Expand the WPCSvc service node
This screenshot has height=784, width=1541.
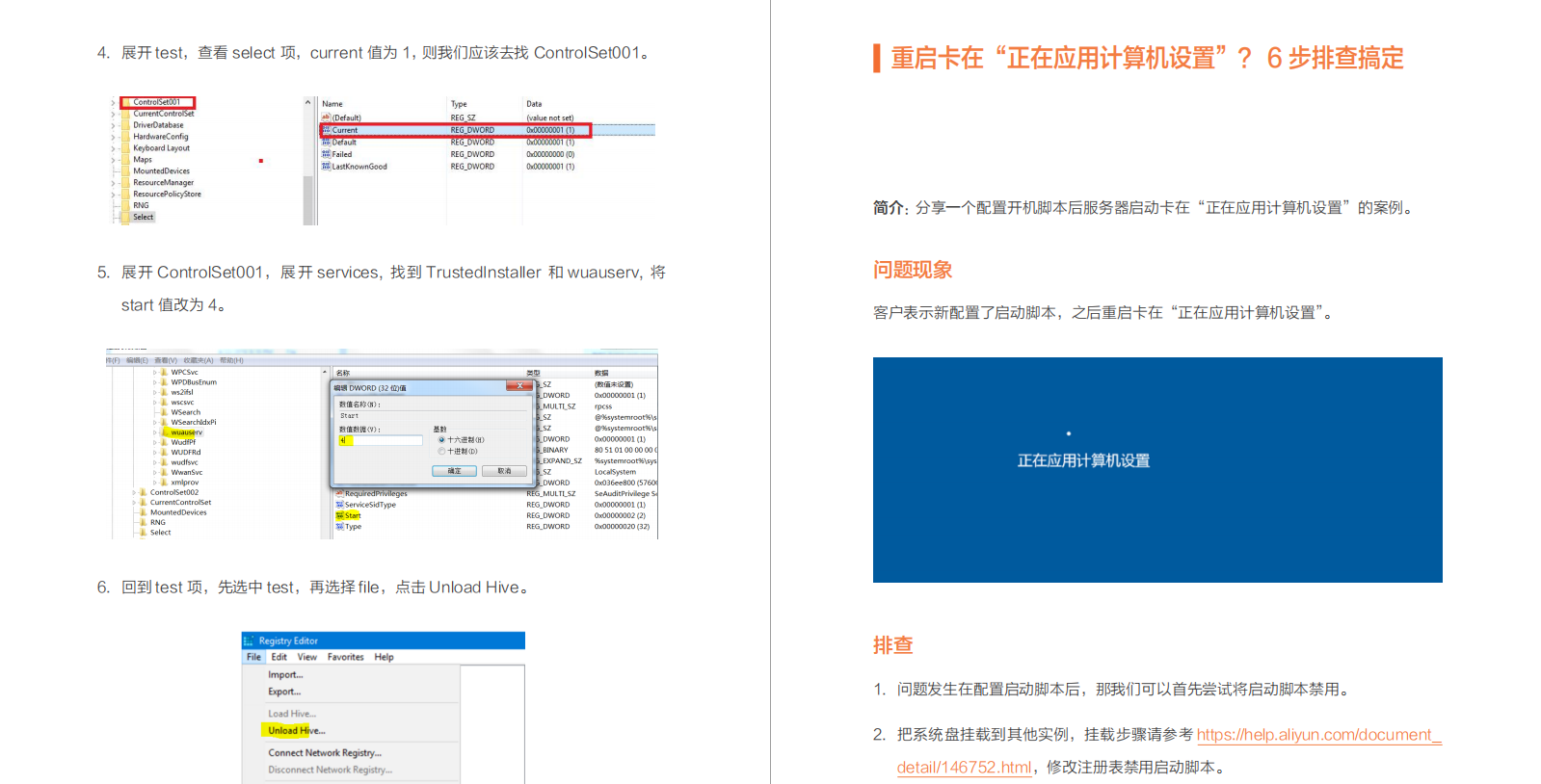pos(154,372)
